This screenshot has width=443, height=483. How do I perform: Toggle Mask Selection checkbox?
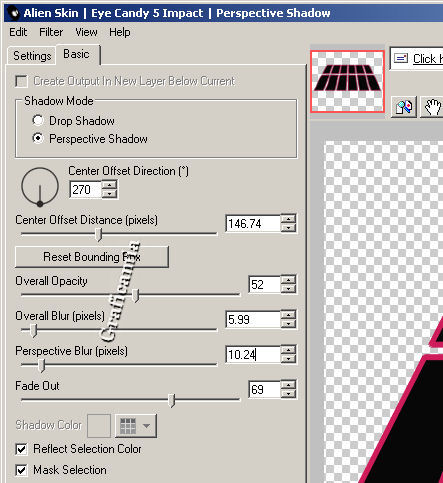click(x=21, y=470)
